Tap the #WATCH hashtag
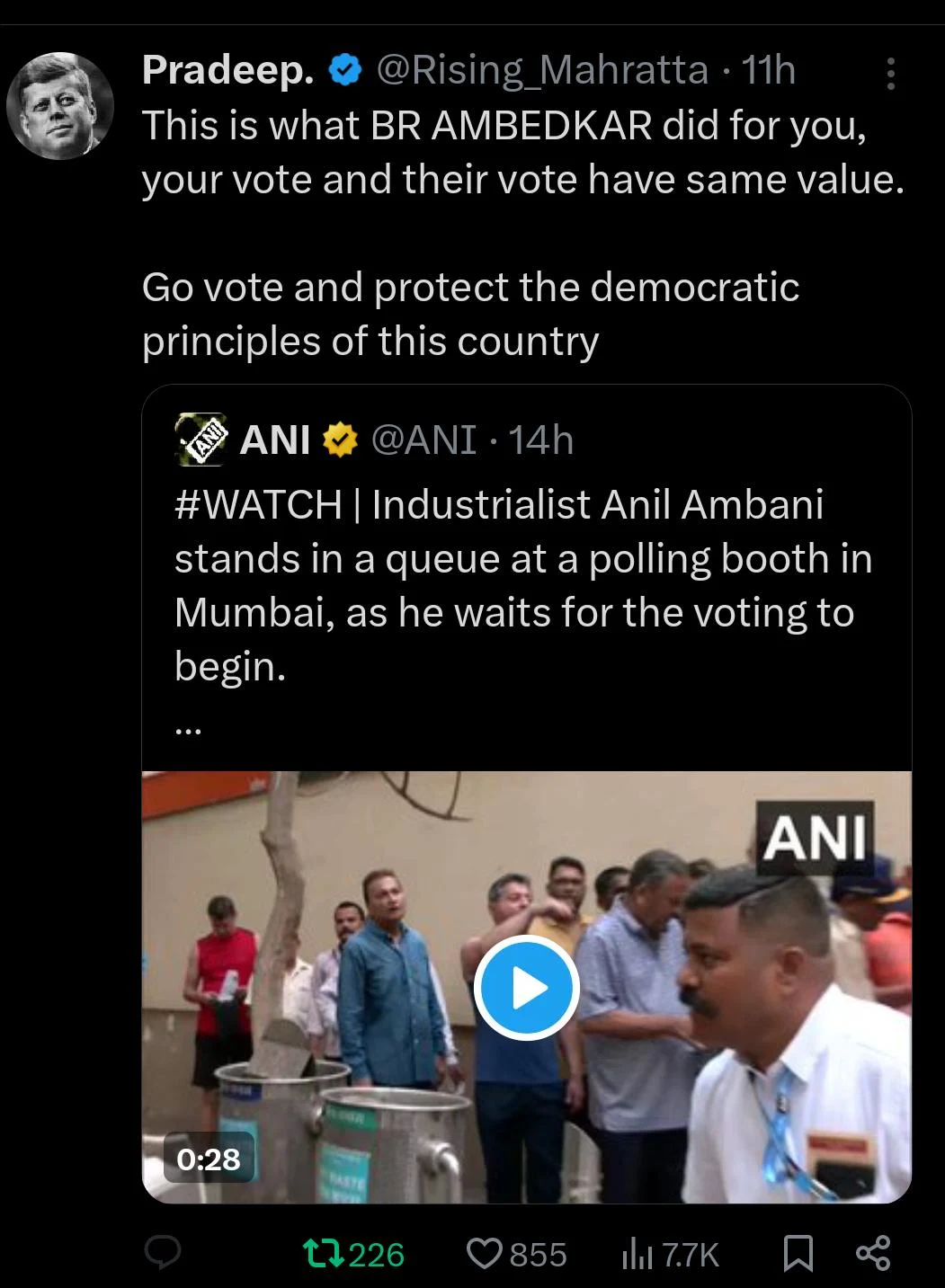Screen dimensions: 945x1288 tap(258, 504)
